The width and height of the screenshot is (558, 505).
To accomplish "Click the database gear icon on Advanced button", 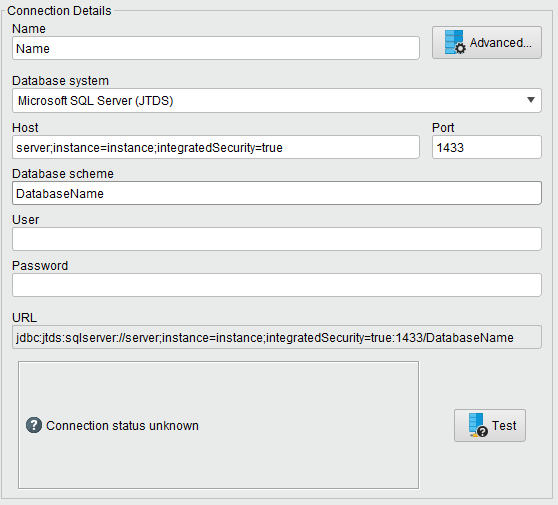I will pos(455,42).
